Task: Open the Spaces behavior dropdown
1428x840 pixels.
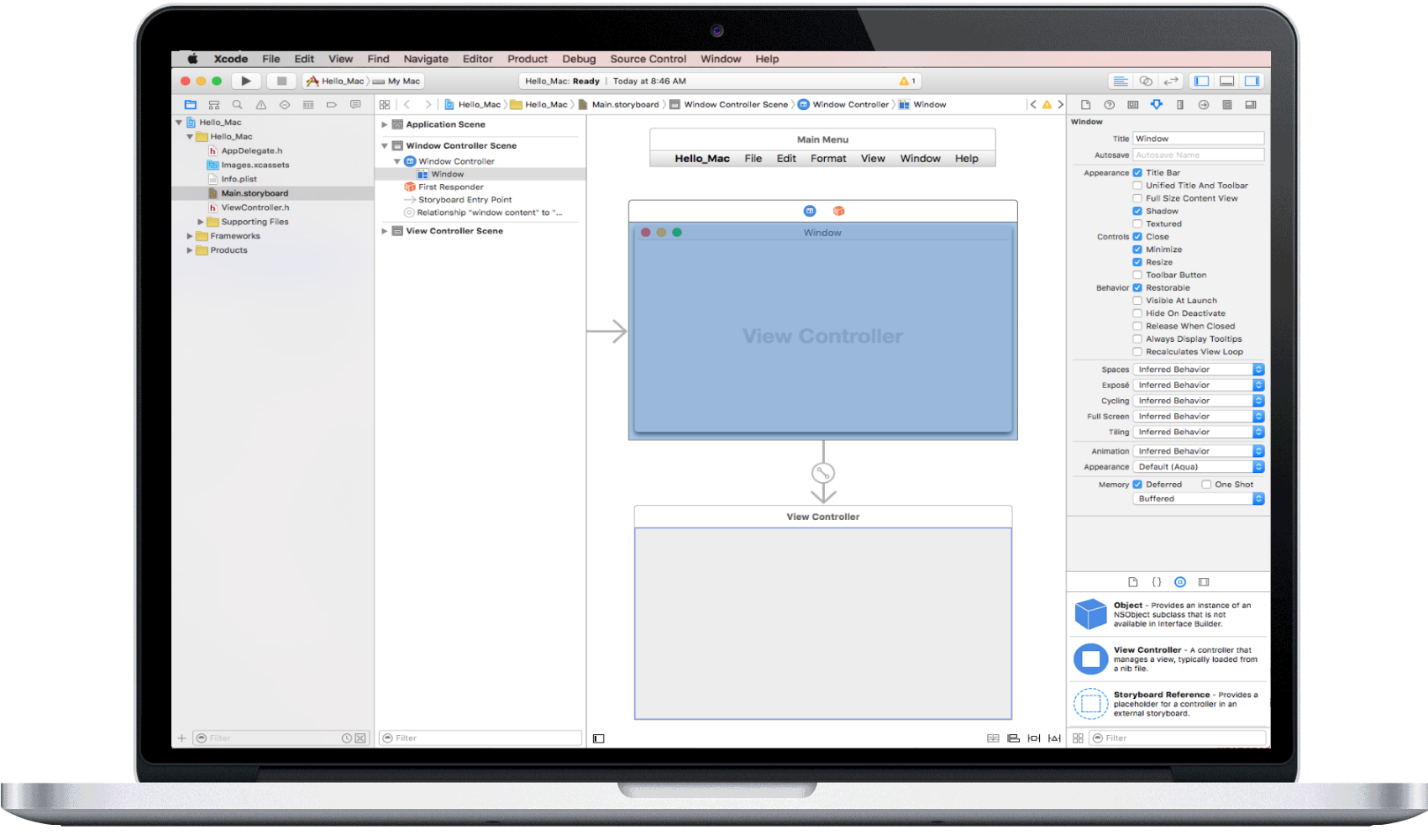Action: tap(1199, 370)
